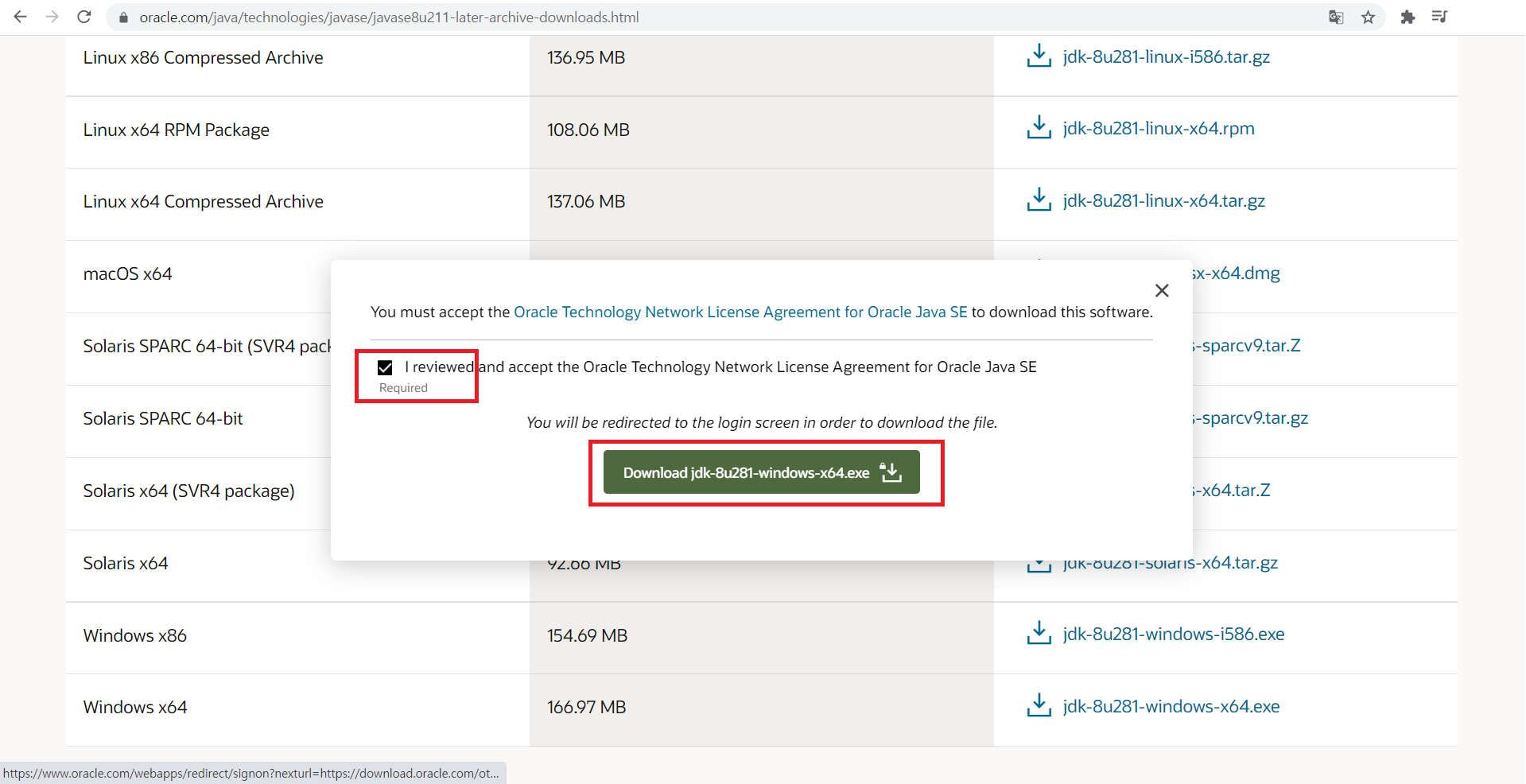The image size is (1526, 784).
Task: Open the media control playlist icon
Action: [x=1439, y=17]
